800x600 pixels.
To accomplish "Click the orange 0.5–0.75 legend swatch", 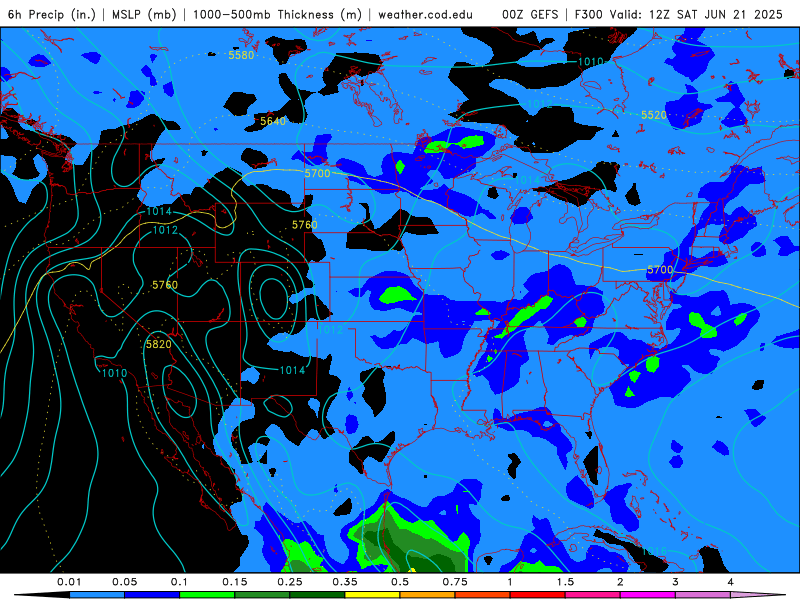I will [x=428, y=595].
